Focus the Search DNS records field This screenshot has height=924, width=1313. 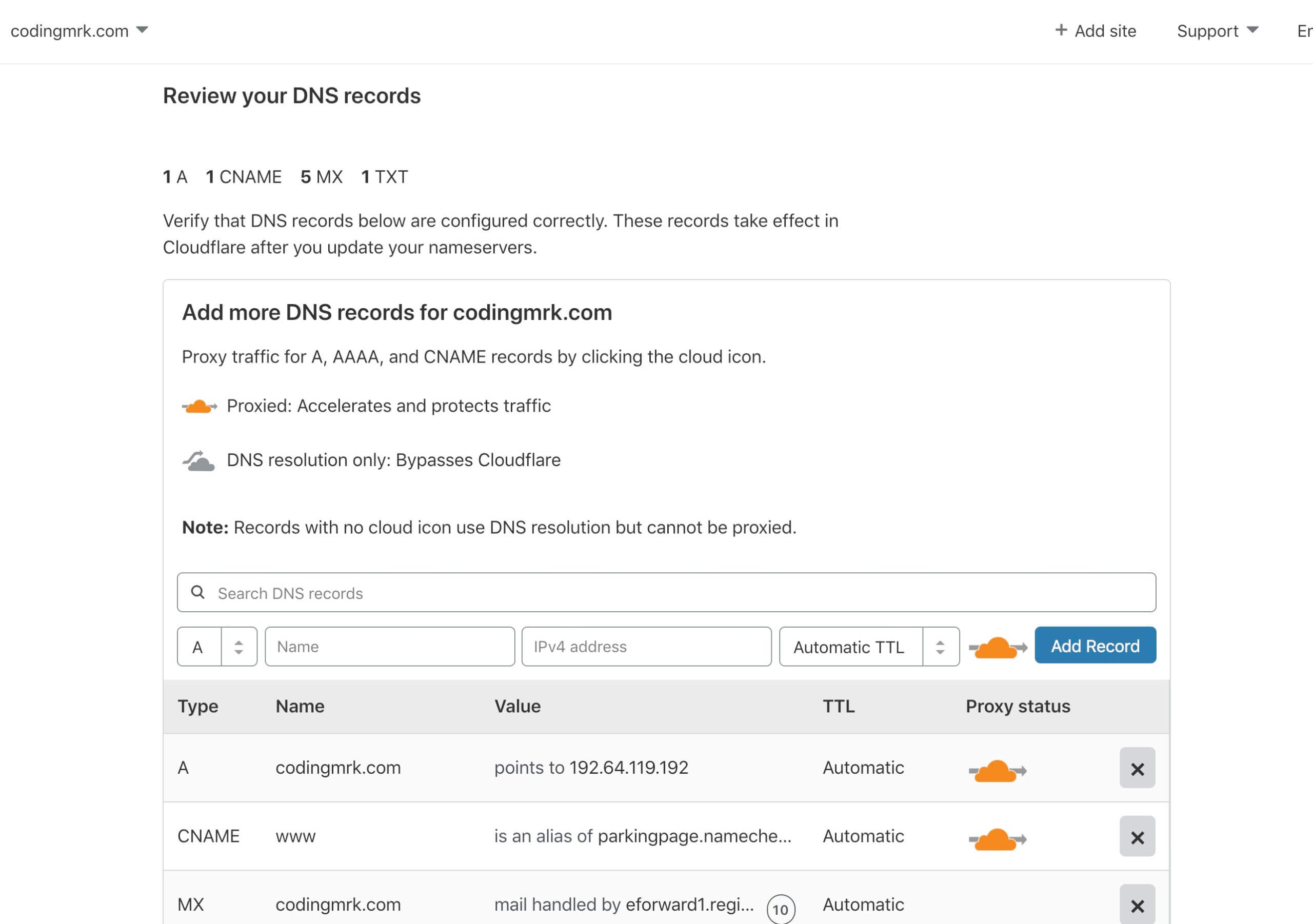(666, 592)
